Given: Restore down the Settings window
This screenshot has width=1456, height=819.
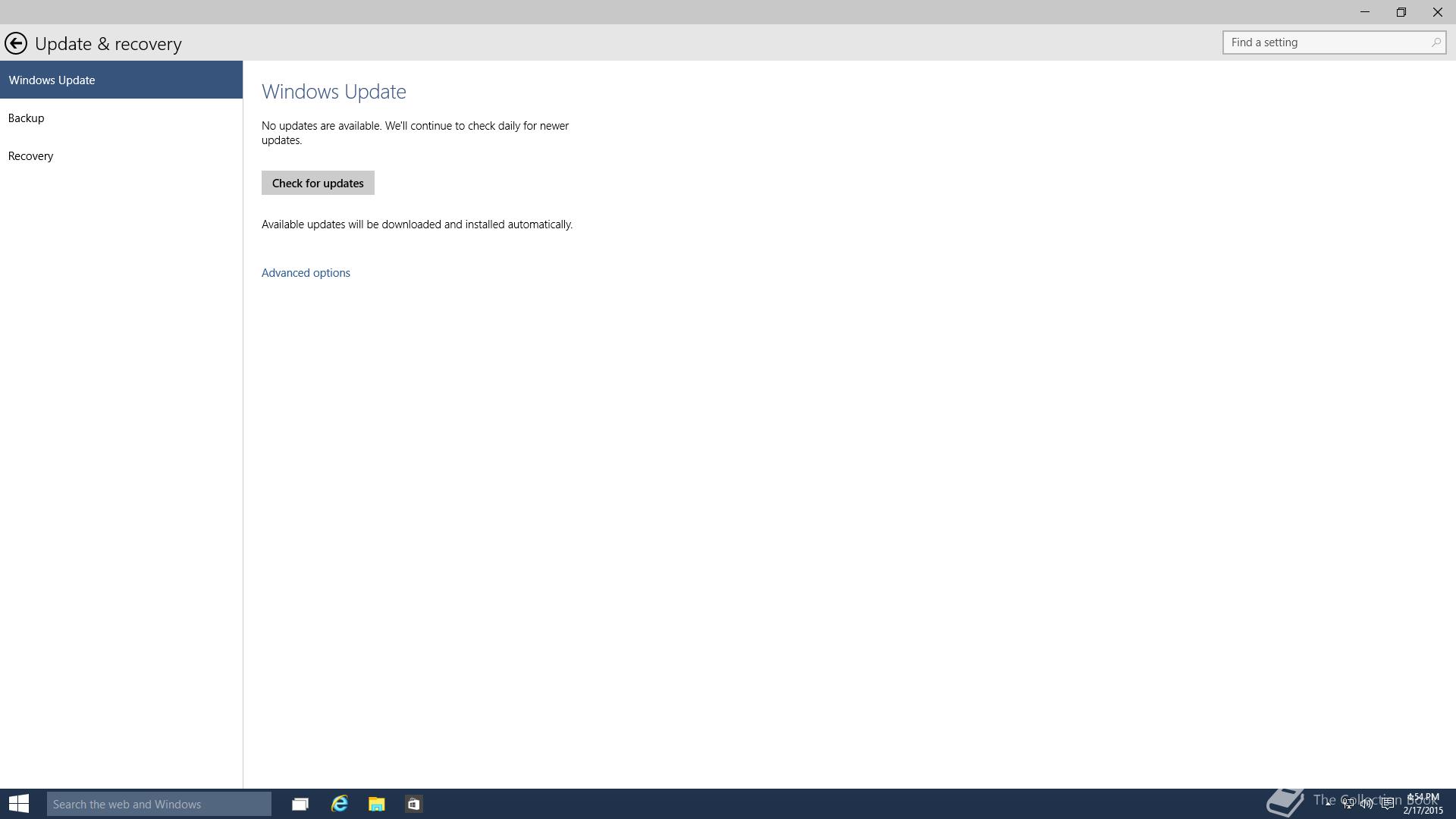Looking at the screenshot, I should [x=1401, y=12].
